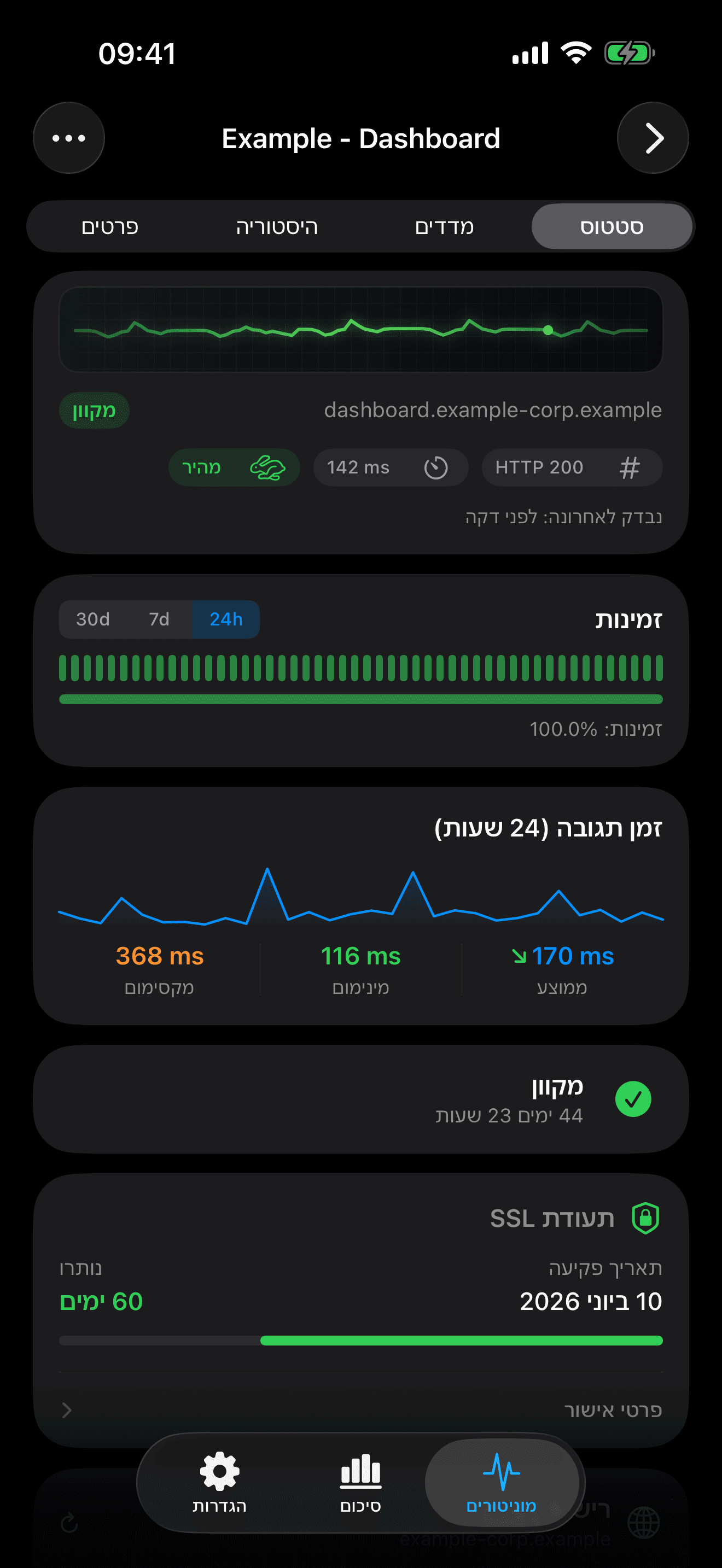The height and width of the screenshot is (1568, 722).
Task: Open the summary bar-chart tab
Action: click(x=360, y=1481)
